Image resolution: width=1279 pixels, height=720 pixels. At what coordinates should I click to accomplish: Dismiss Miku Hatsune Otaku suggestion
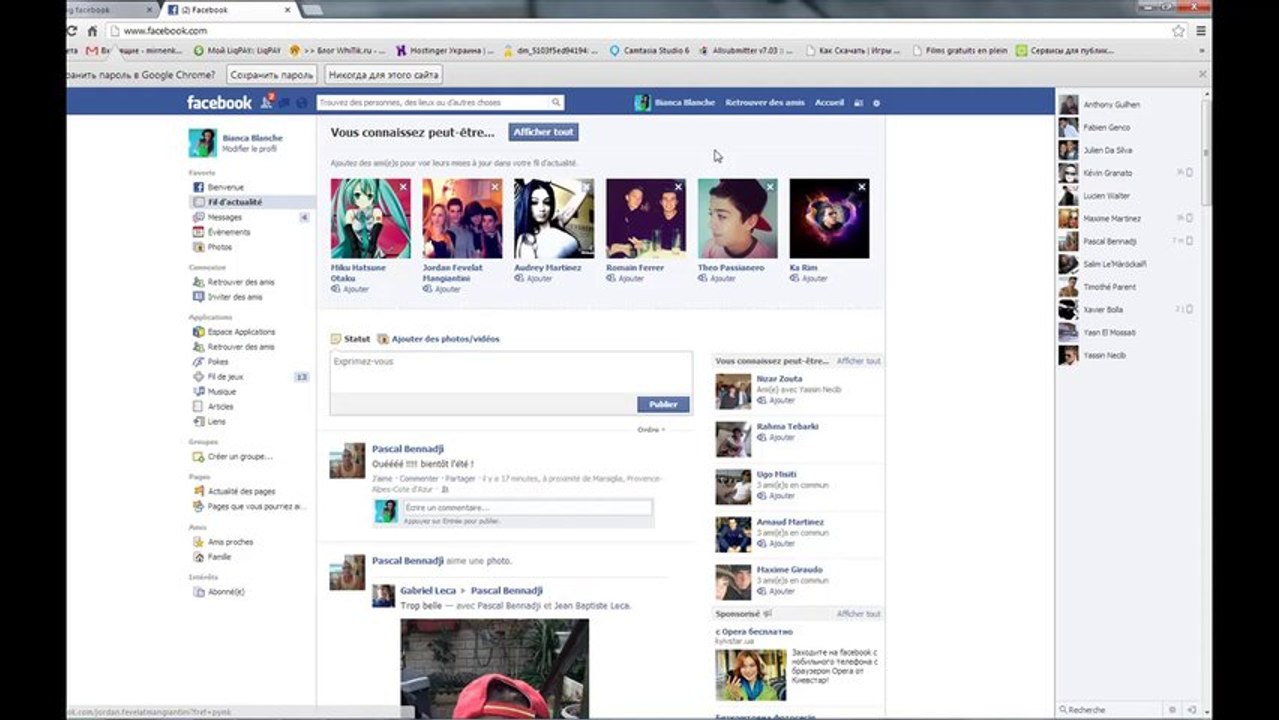pos(403,186)
